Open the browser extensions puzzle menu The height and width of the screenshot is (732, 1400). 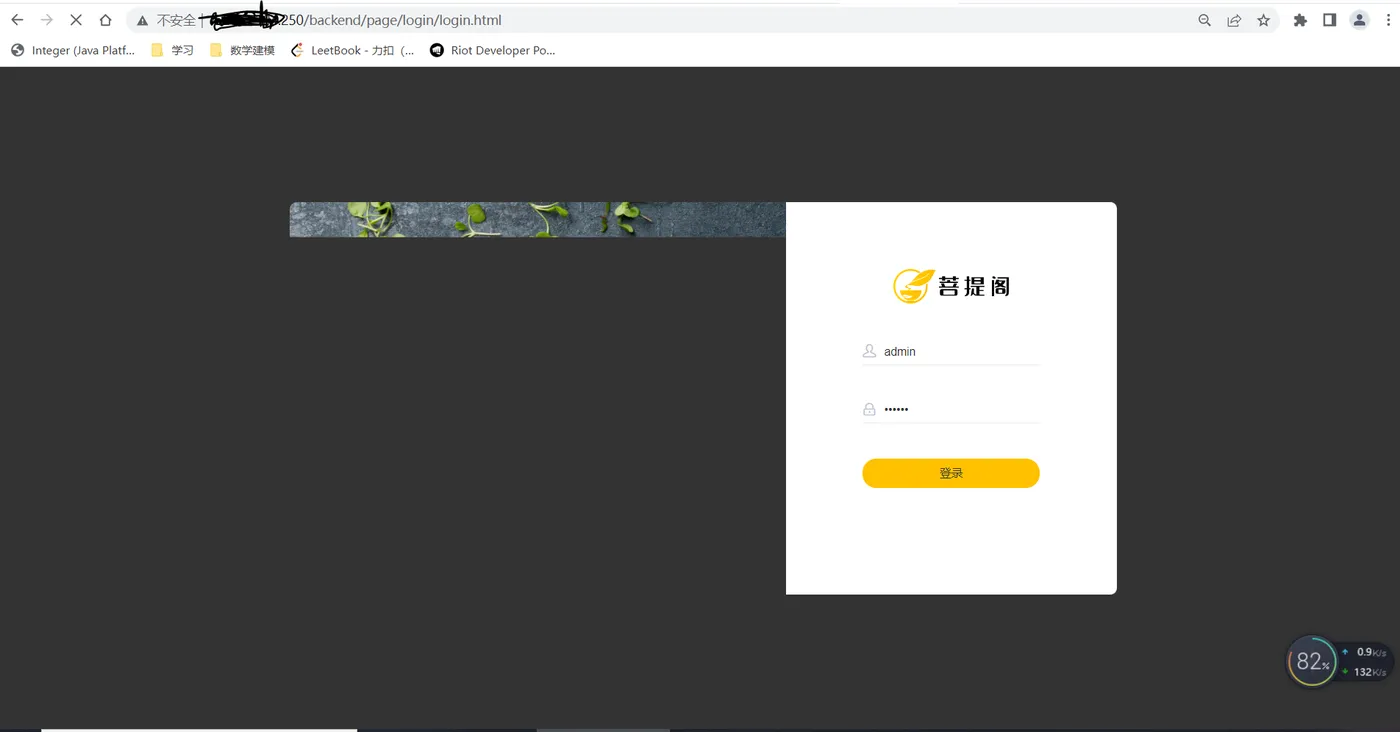pyautogui.click(x=1300, y=20)
